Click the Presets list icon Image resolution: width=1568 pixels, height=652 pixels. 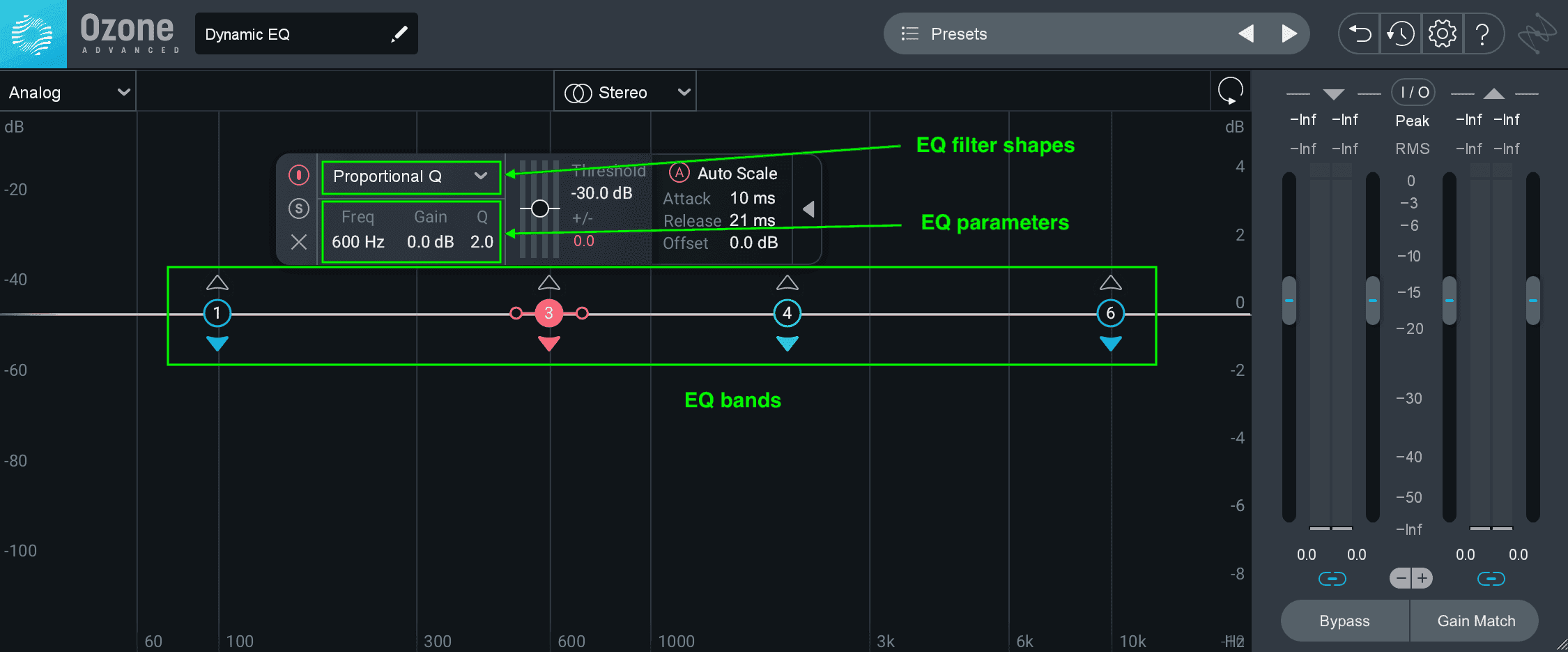(909, 33)
